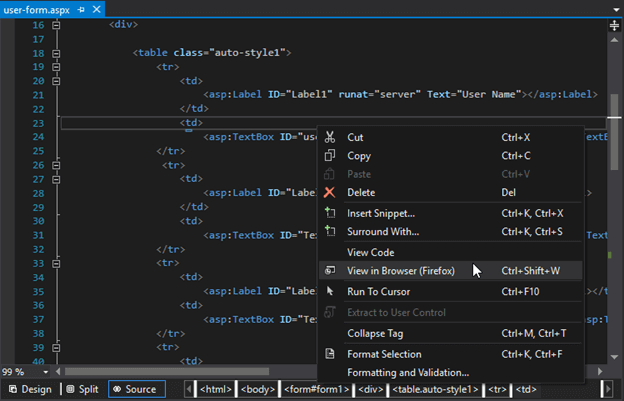Switch to Design view
Image resolution: width=624 pixels, height=401 pixels.
pos(30,389)
